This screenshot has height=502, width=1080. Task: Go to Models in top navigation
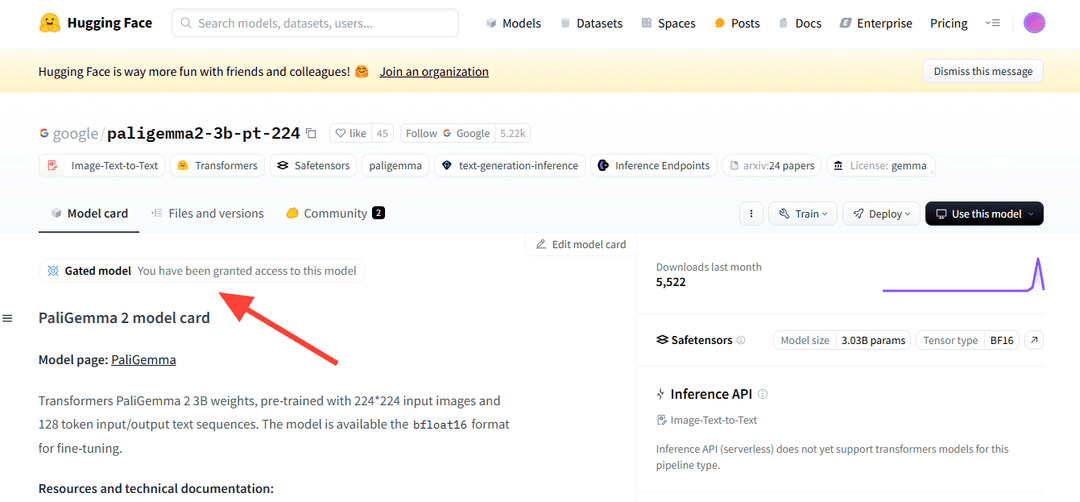click(x=513, y=23)
